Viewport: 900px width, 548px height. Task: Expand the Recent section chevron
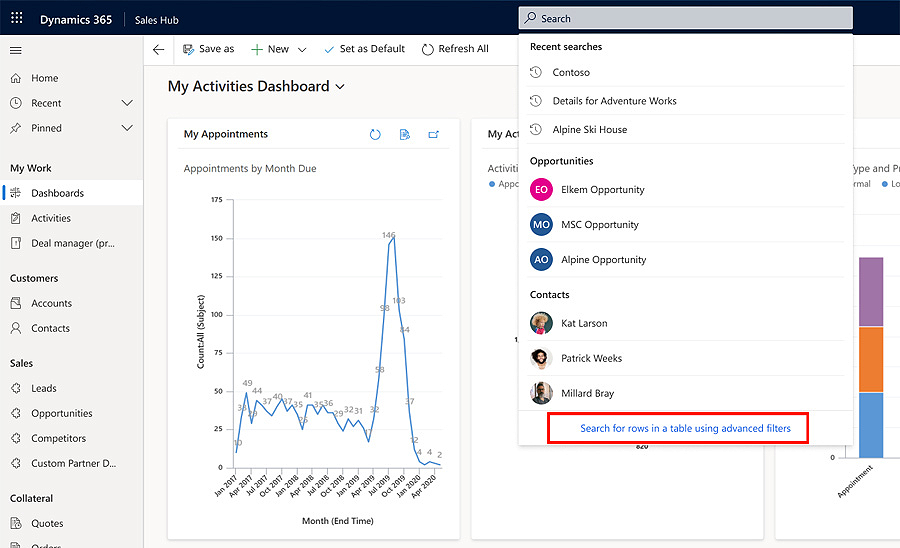click(127, 103)
